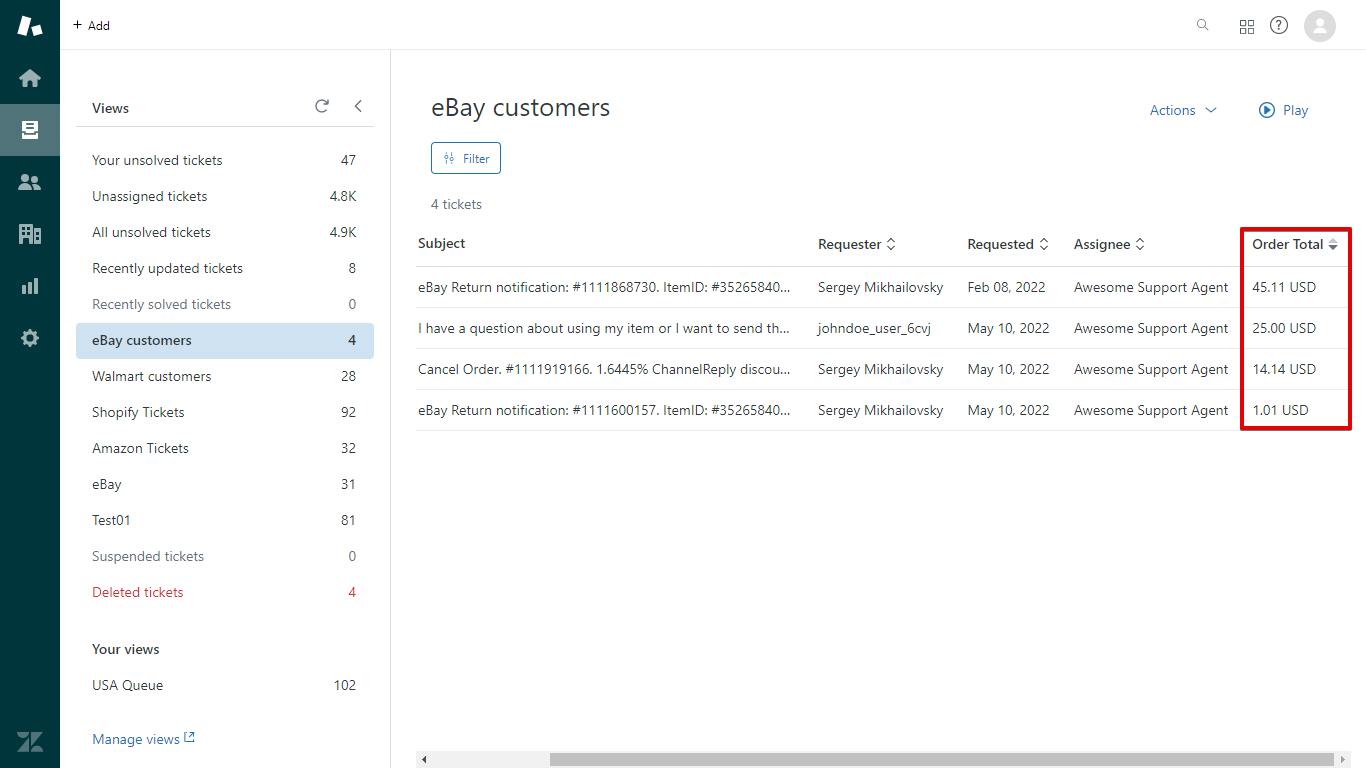This screenshot has width=1366, height=768.
Task: Select Suspended tickets view
Action: pos(225,556)
